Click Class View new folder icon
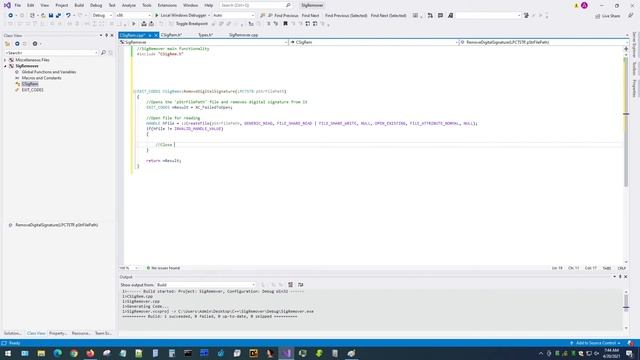The image size is (640, 360). [7, 44]
